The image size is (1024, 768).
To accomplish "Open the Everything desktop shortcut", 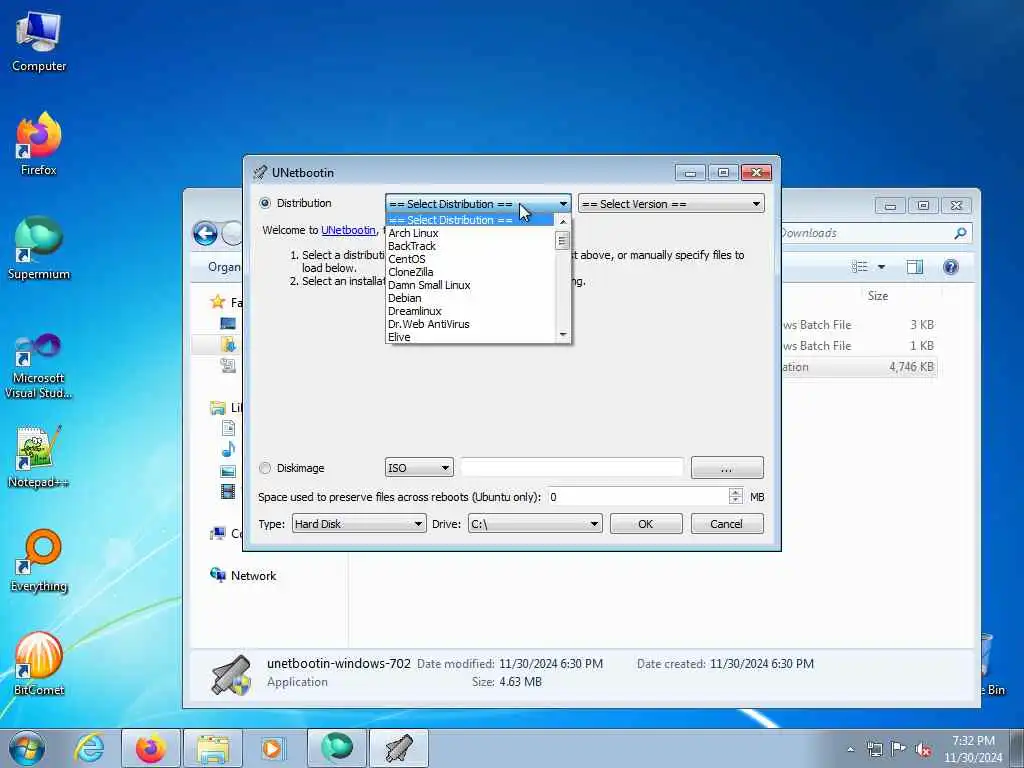I will [x=39, y=561].
